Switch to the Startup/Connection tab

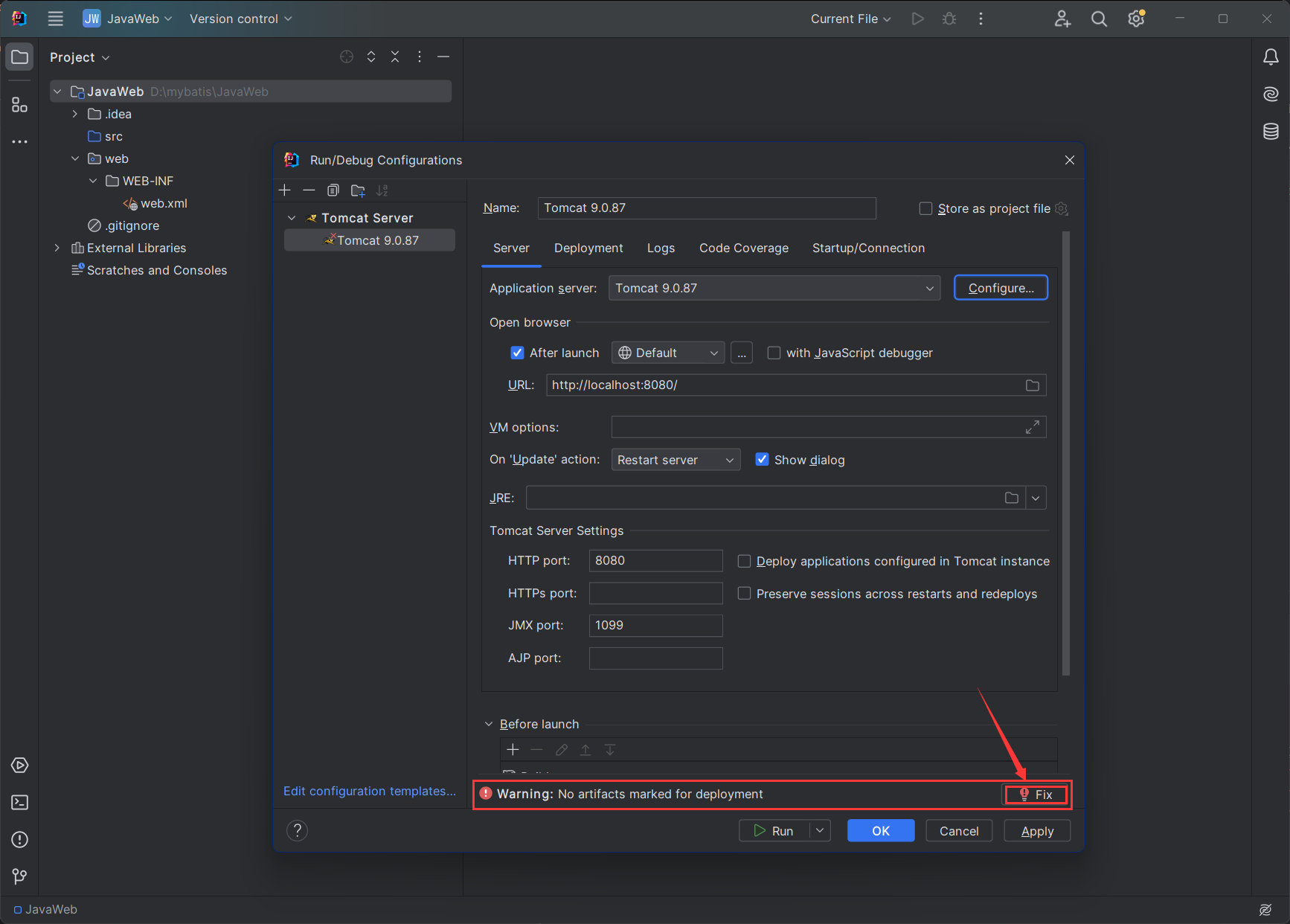coord(868,248)
